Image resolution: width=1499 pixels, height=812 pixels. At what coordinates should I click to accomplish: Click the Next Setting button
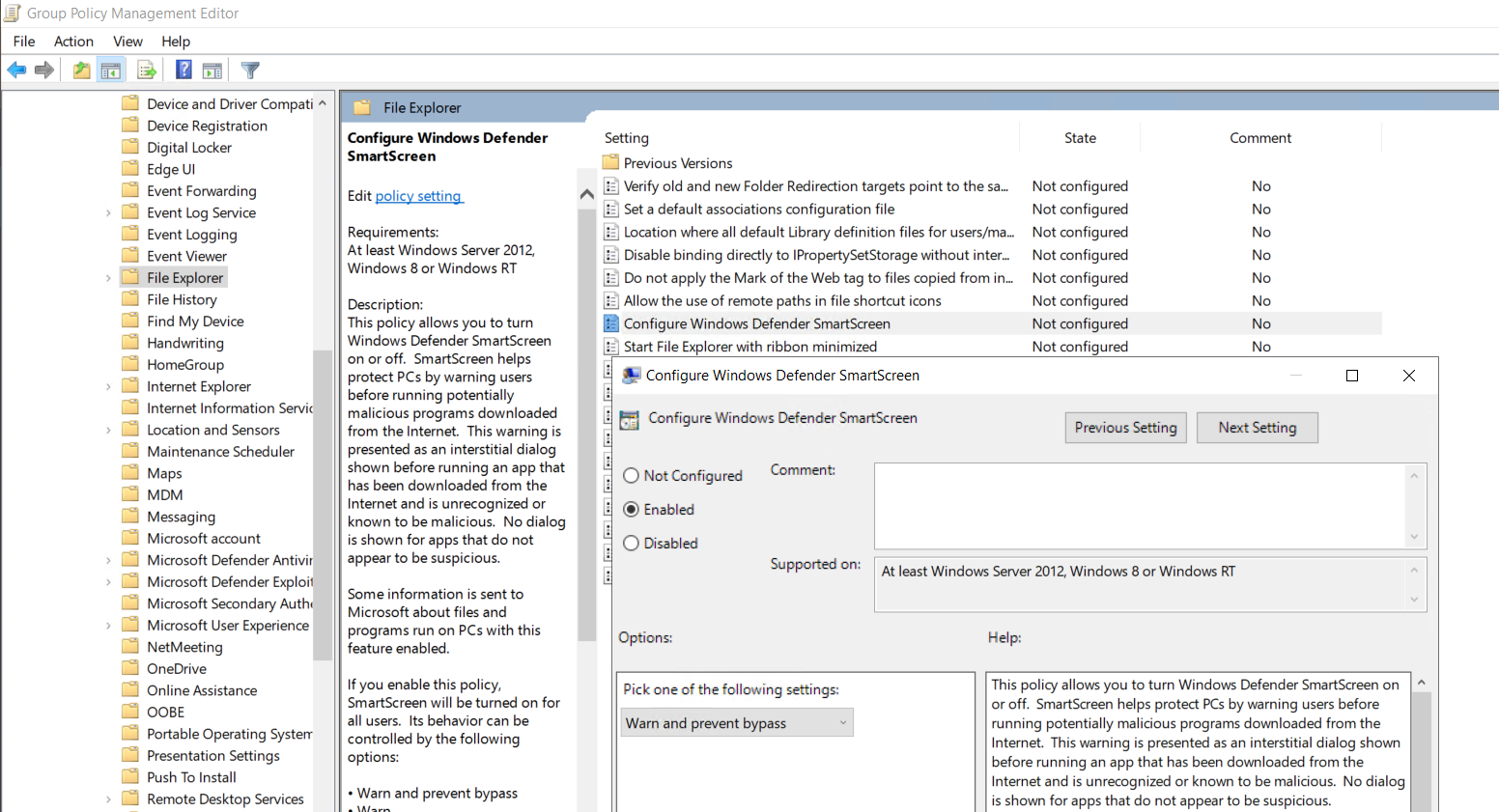(1258, 428)
